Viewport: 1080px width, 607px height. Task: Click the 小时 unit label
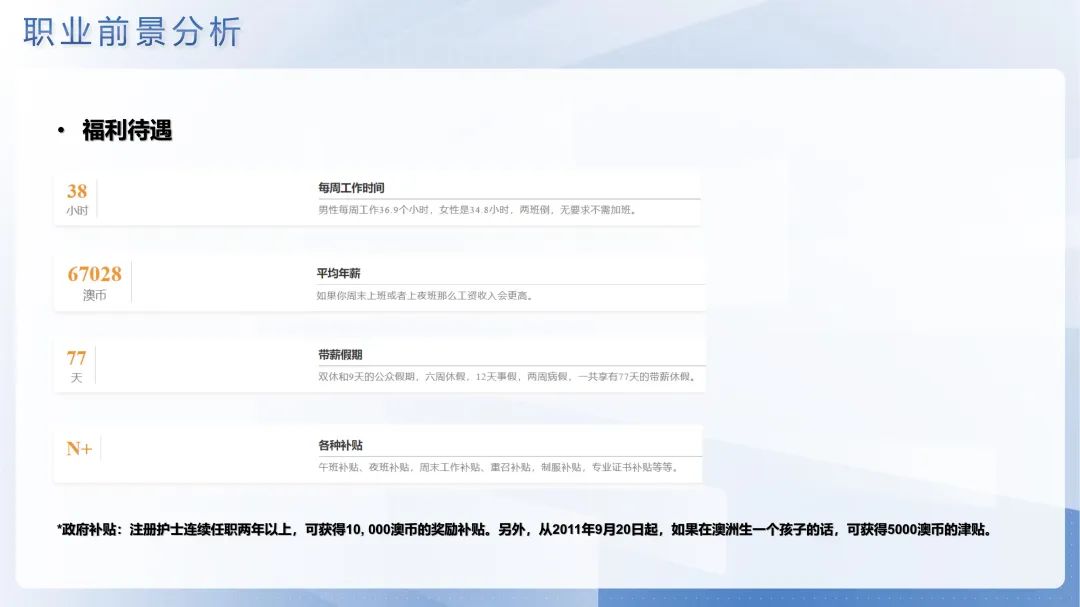[x=77, y=211]
